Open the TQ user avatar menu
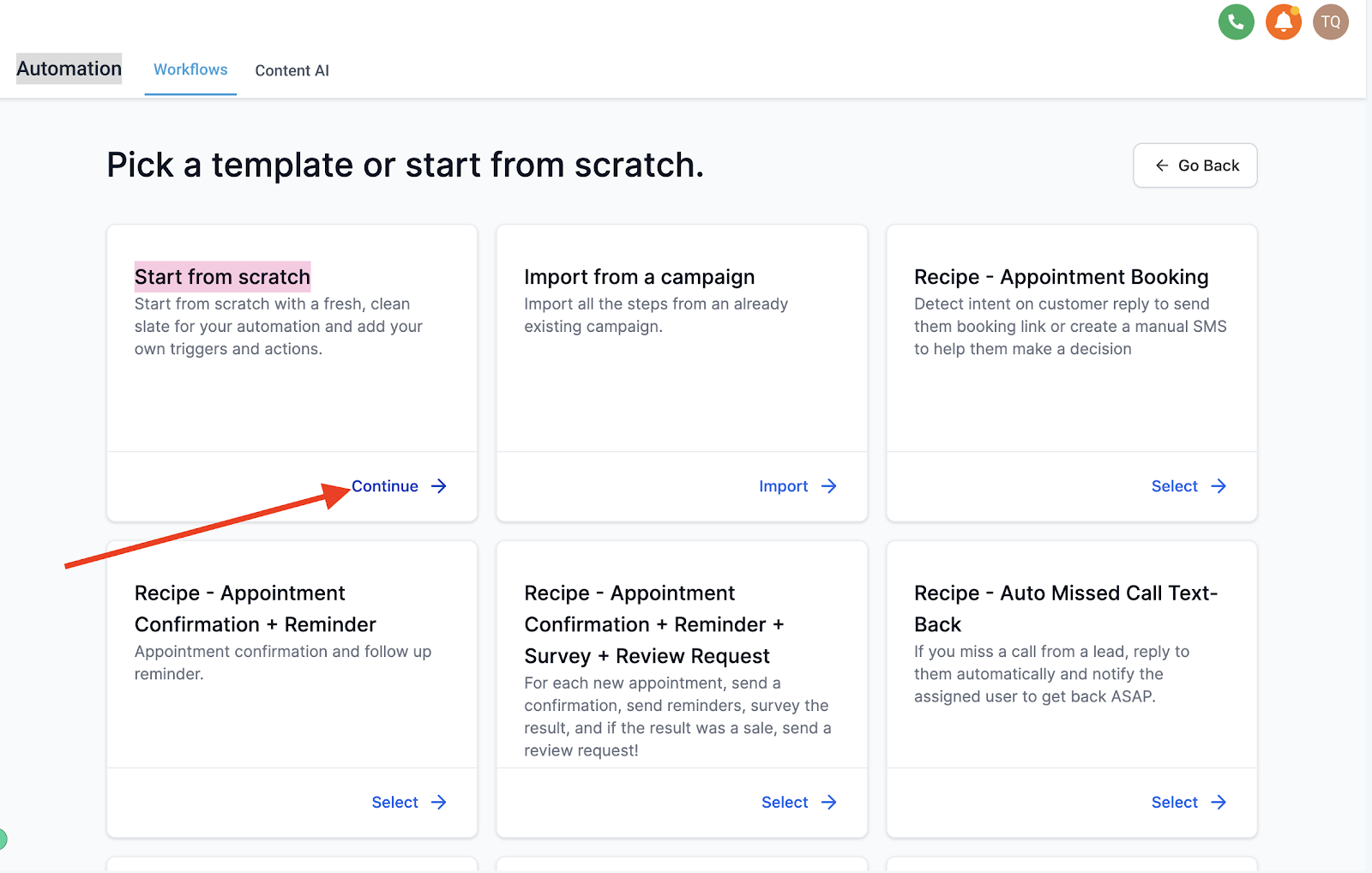This screenshot has width=1372, height=873. [1330, 22]
